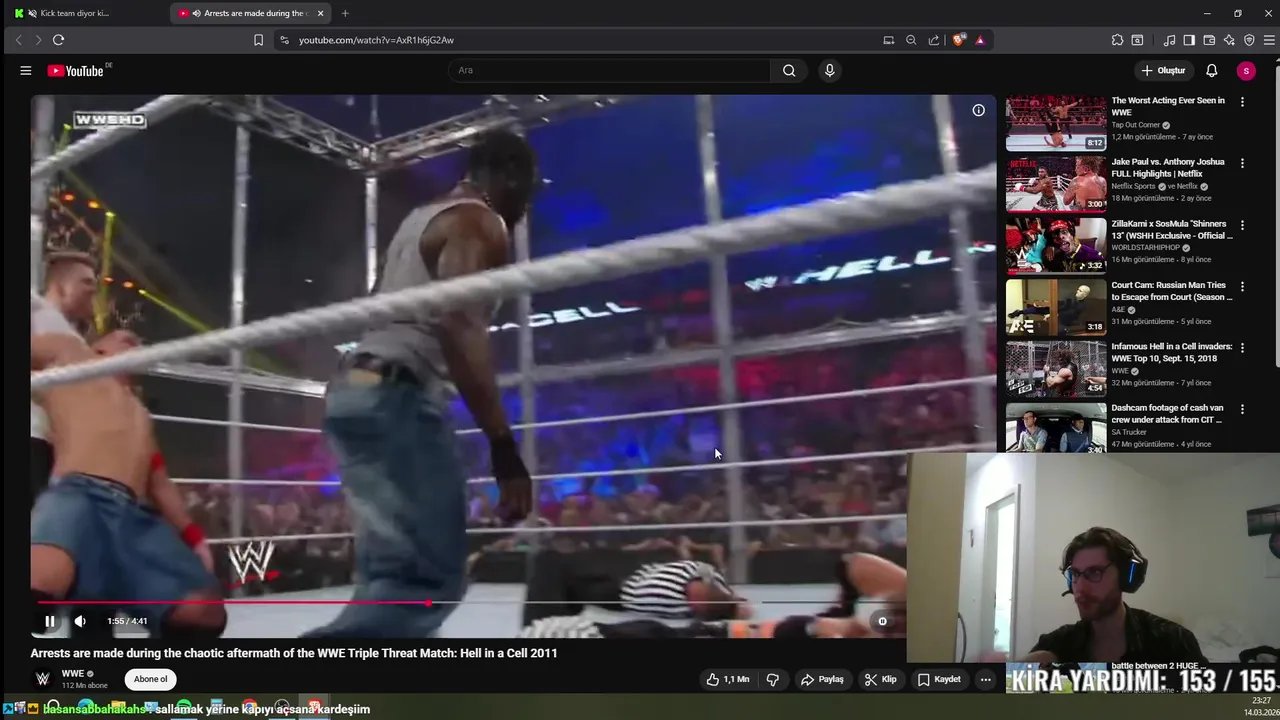Pause the playing video

click(49, 621)
